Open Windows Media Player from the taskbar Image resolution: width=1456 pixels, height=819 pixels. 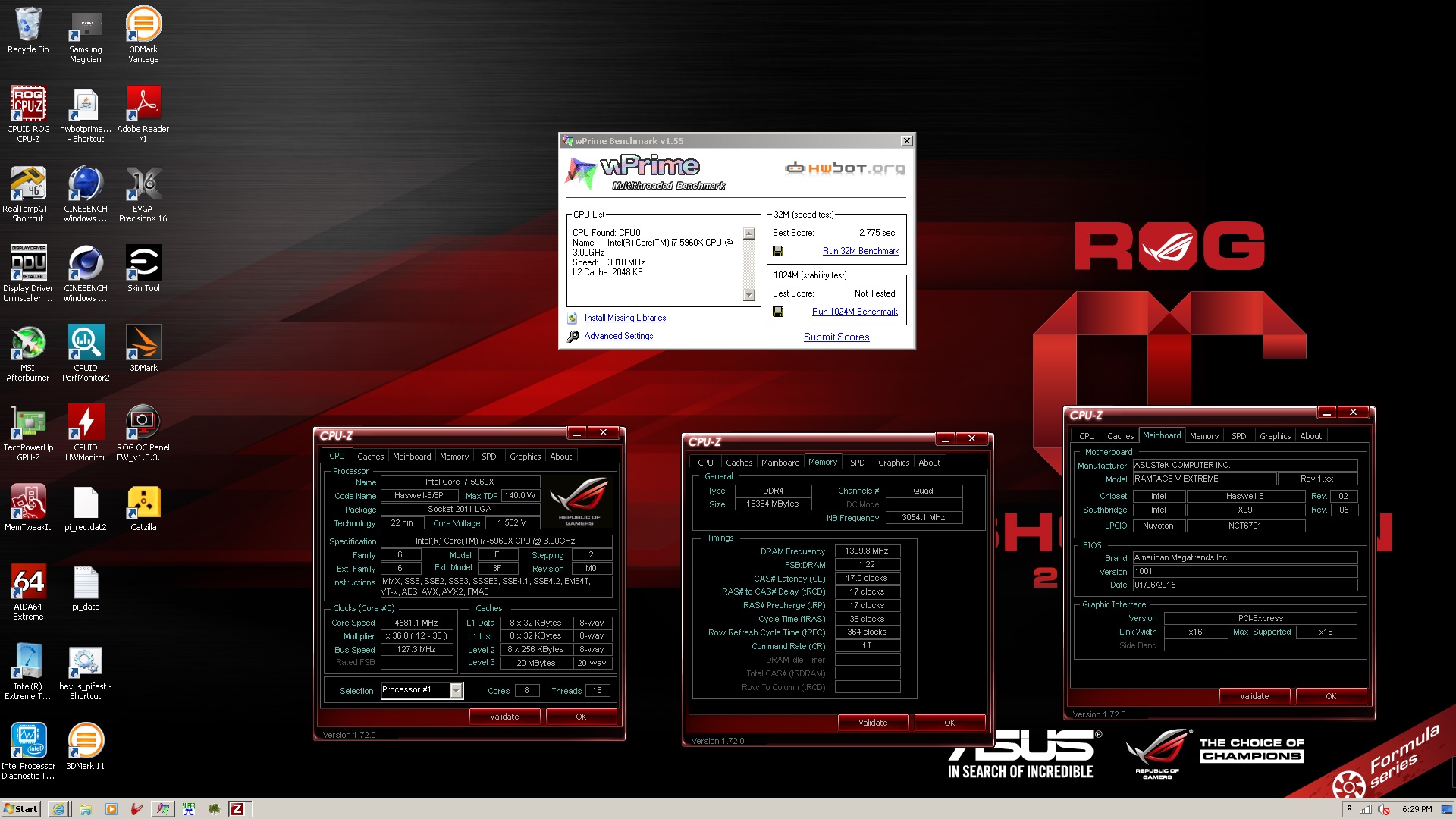(x=111, y=809)
